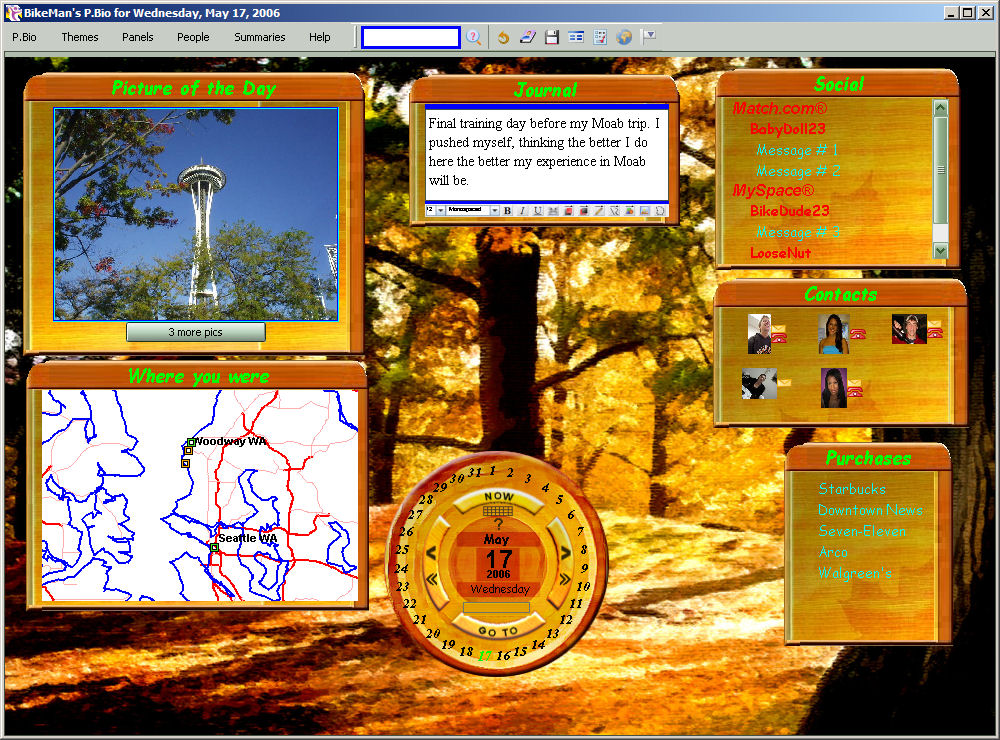
Task: Open the Themes menu
Action: point(80,37)
